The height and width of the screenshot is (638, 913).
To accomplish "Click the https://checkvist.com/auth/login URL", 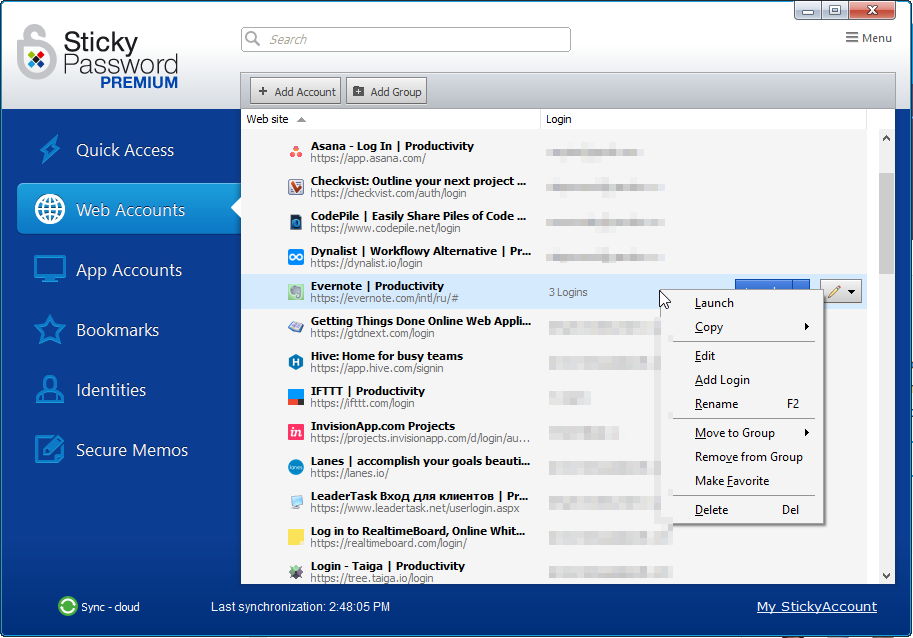I will click(388, 193).
